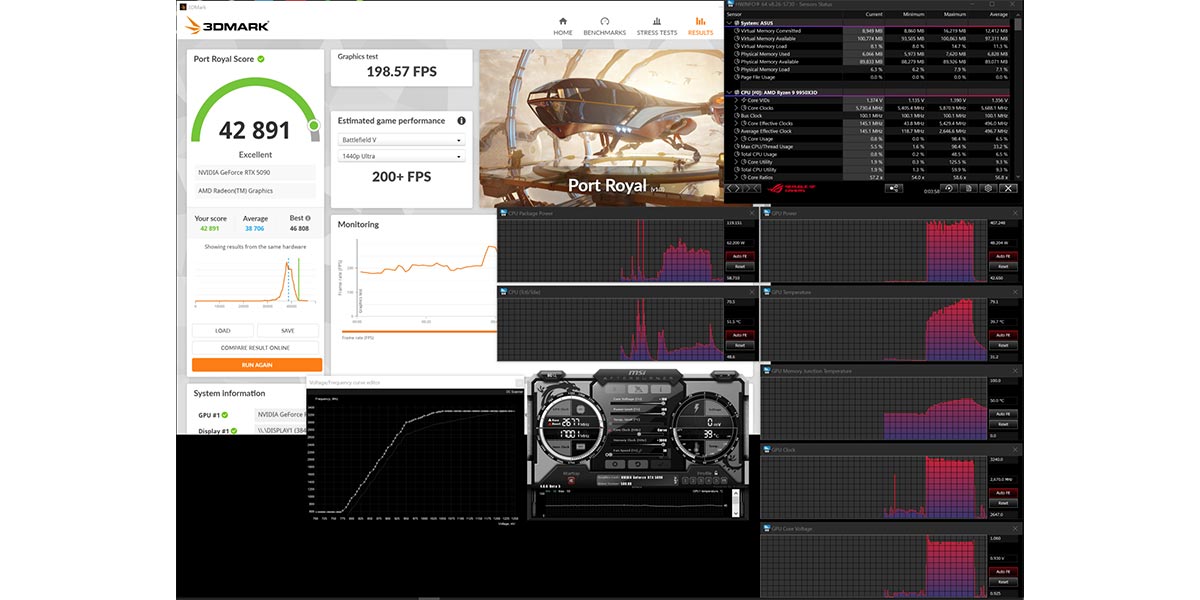
Task: Click Afterburner save profile icon
Action: [x=724, y=480]
